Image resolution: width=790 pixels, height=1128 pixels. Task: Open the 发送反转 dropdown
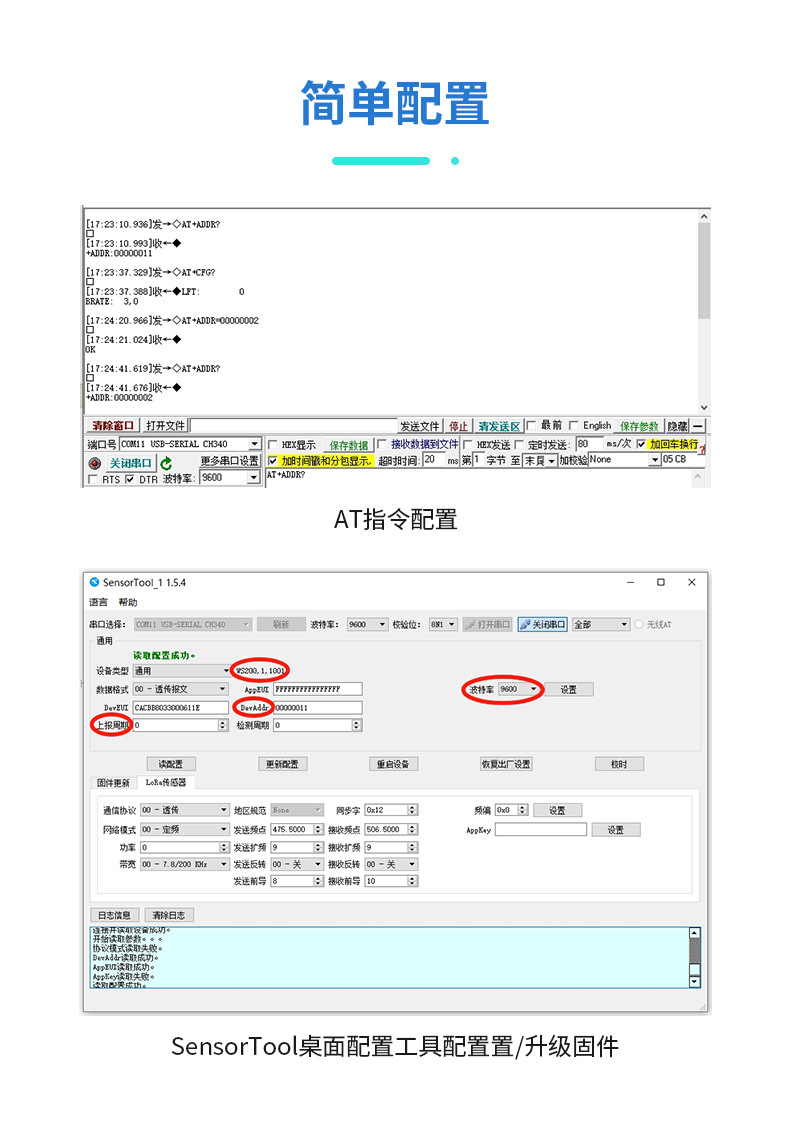click(x=296, y=864)
